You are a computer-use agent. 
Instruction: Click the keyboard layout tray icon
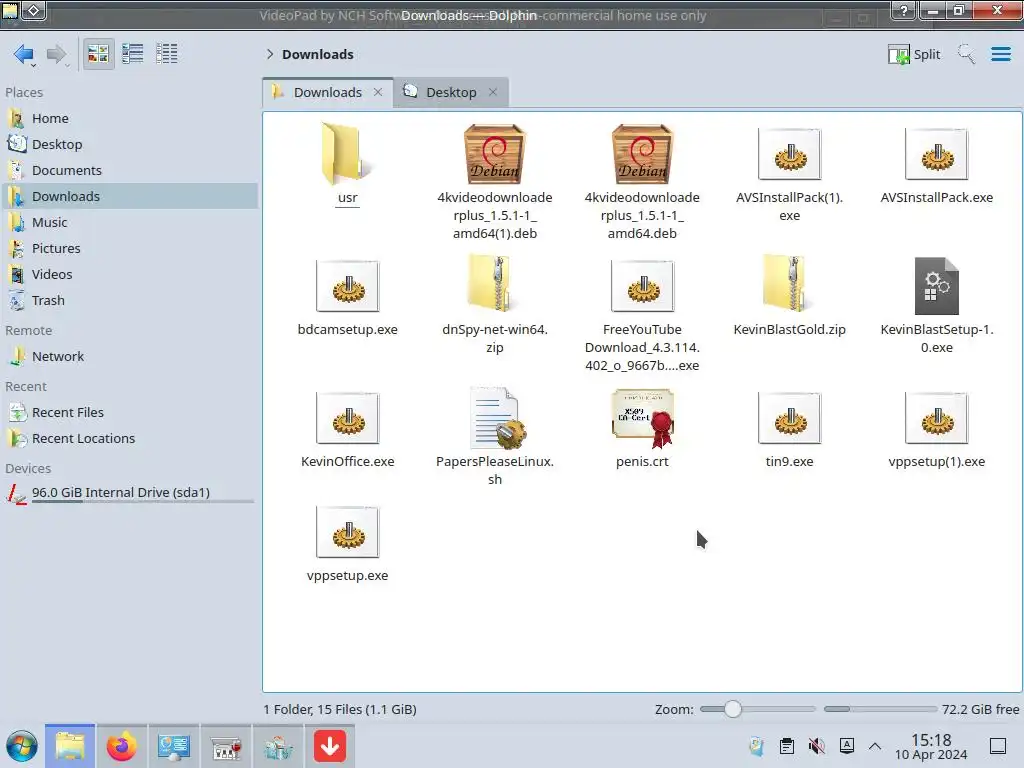pos(846,746)
